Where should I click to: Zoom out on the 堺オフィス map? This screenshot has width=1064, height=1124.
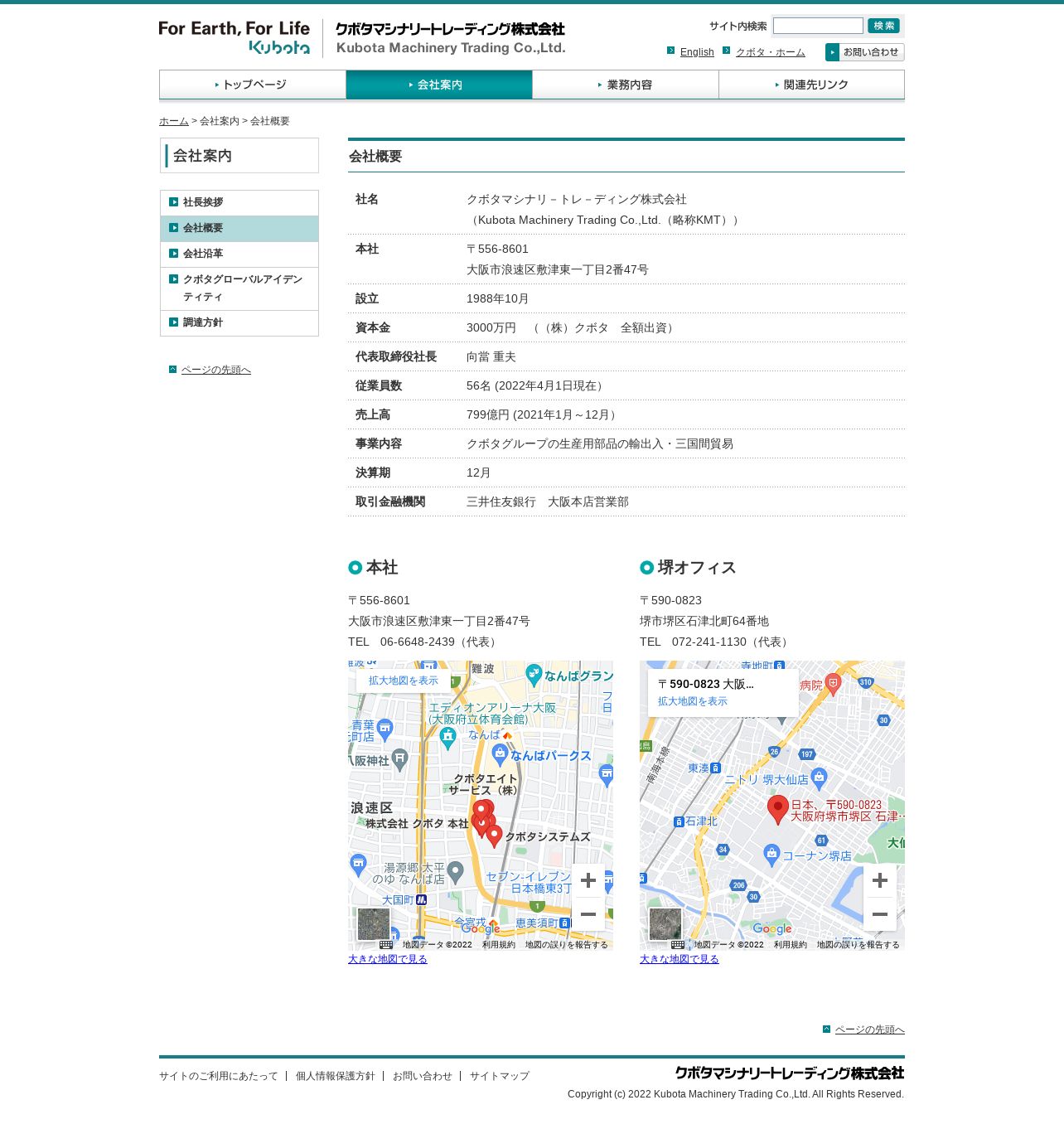click(880, 914)
